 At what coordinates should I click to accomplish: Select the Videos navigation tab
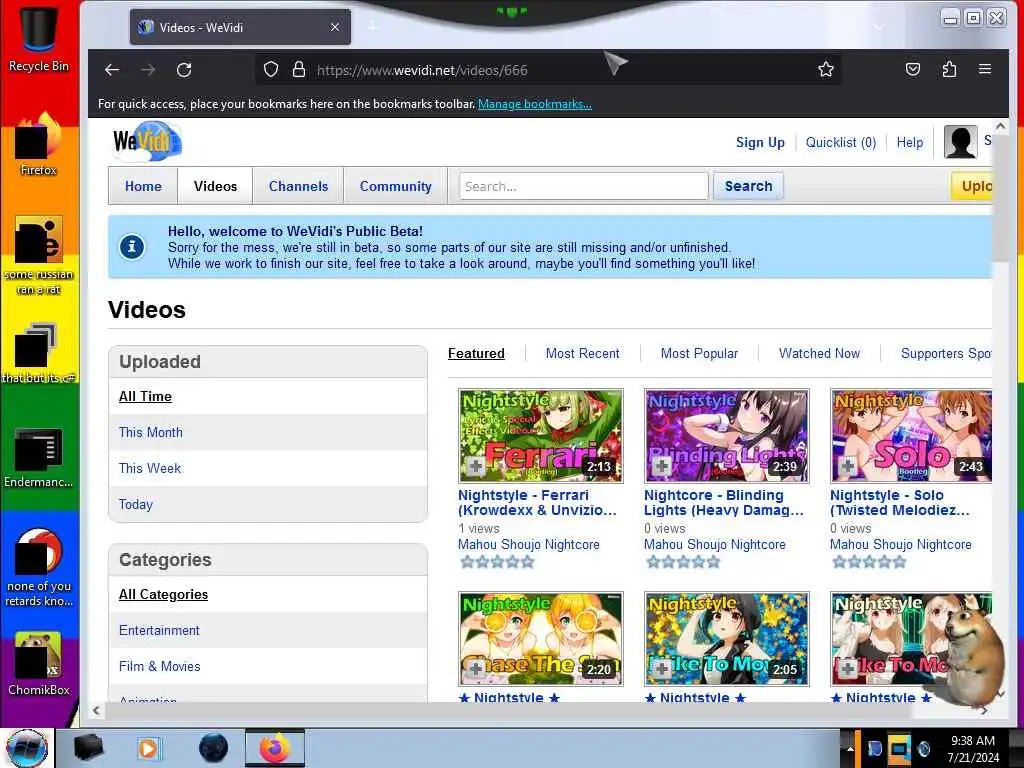click(x=215, y=186)
